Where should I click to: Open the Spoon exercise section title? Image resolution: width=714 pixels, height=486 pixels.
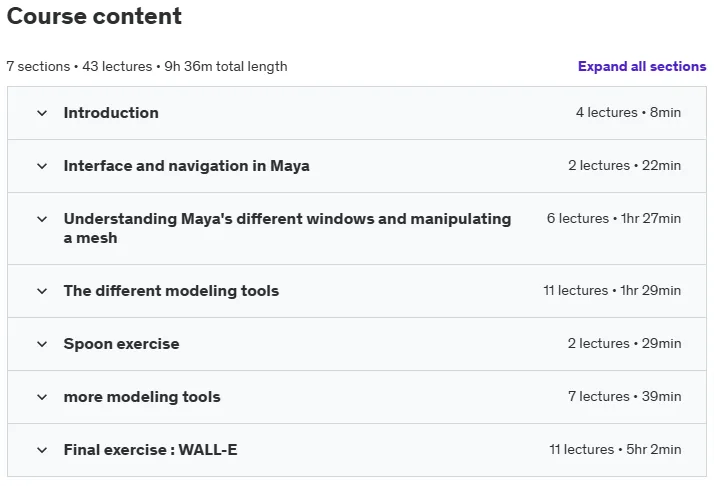[122, 344]
